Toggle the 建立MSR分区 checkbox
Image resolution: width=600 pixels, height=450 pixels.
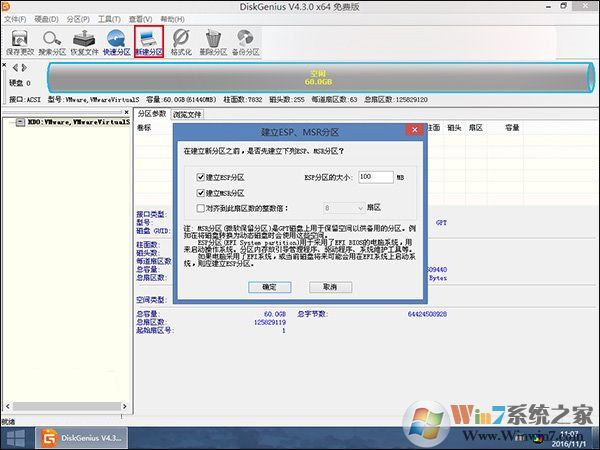pos(202,192)
